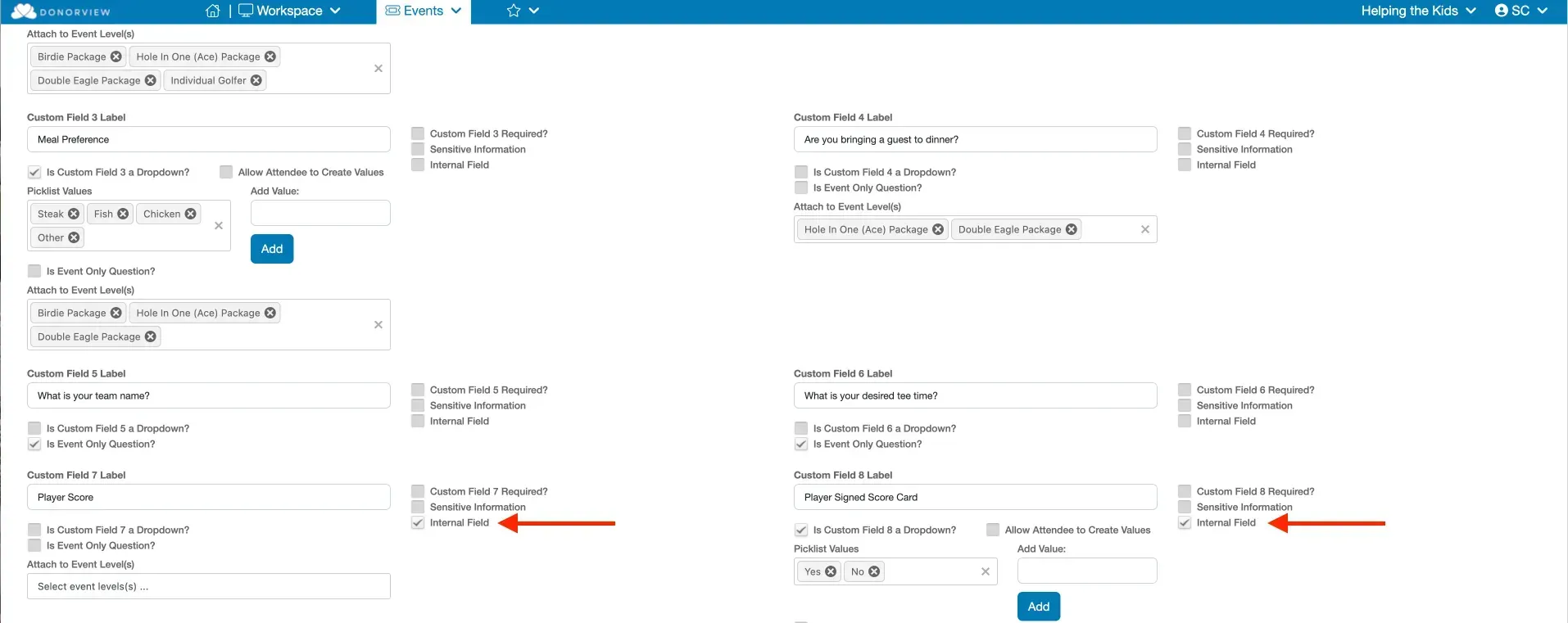Viewport: 1568px width, 623px height.
Task: Edit Custom Field 4 Label guest question
Action: point(976,139)
